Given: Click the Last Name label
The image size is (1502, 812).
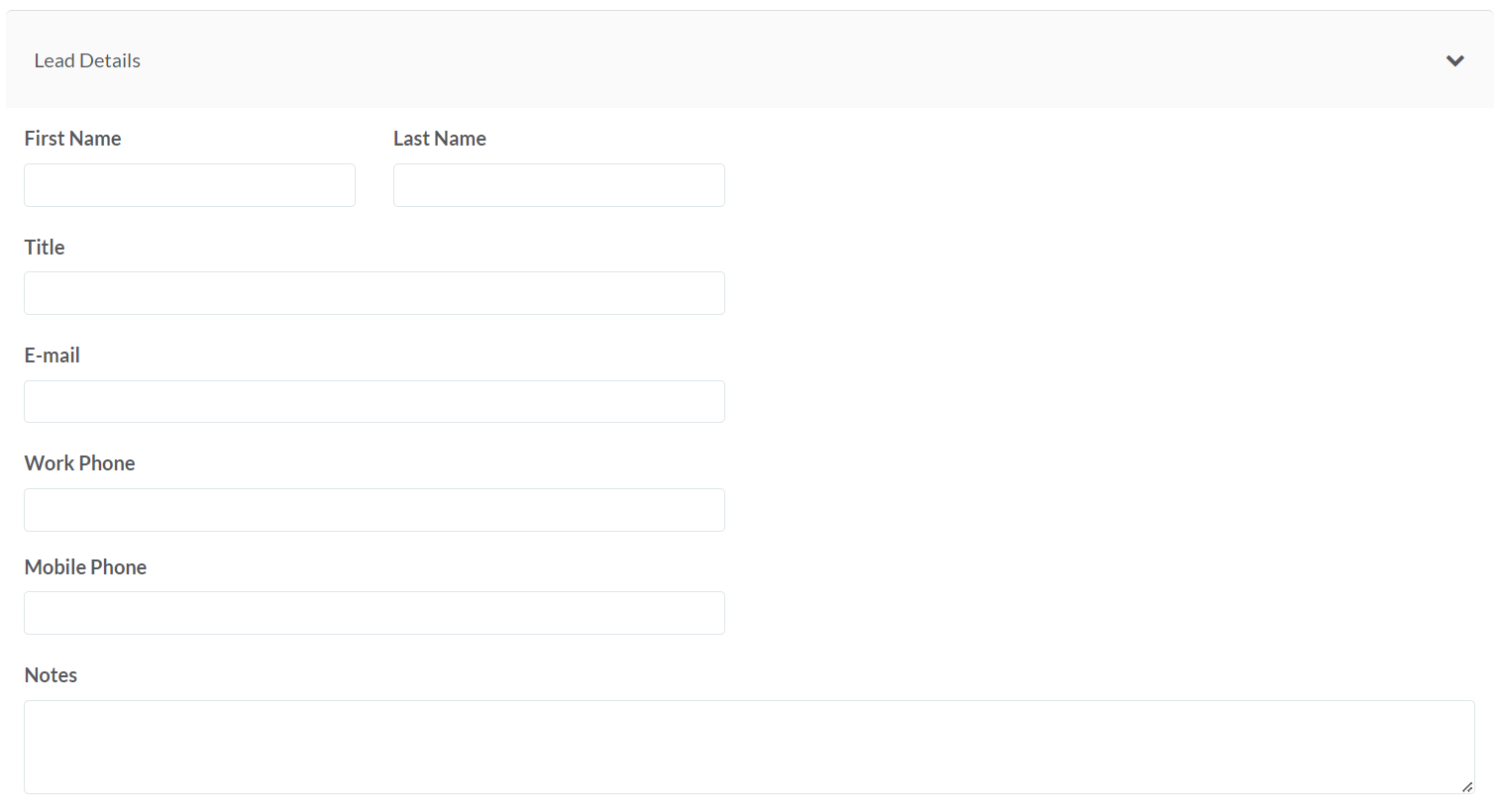Looking at the screenshot, I should pos(439,139).
